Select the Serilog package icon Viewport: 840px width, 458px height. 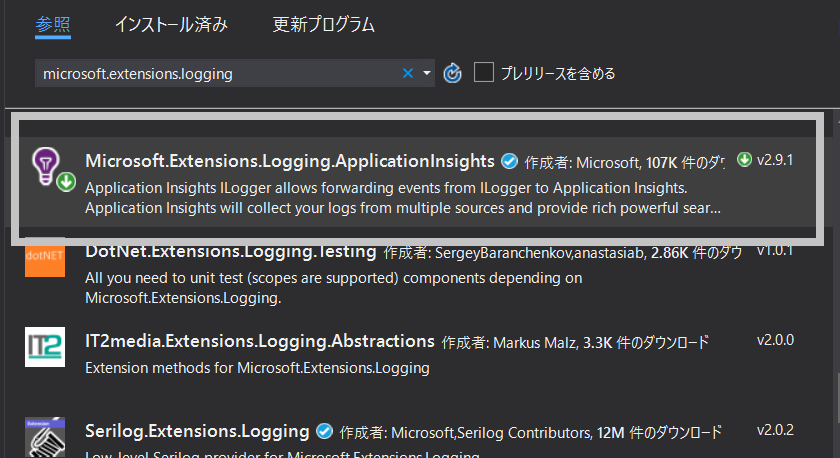[x=45, y=437]
